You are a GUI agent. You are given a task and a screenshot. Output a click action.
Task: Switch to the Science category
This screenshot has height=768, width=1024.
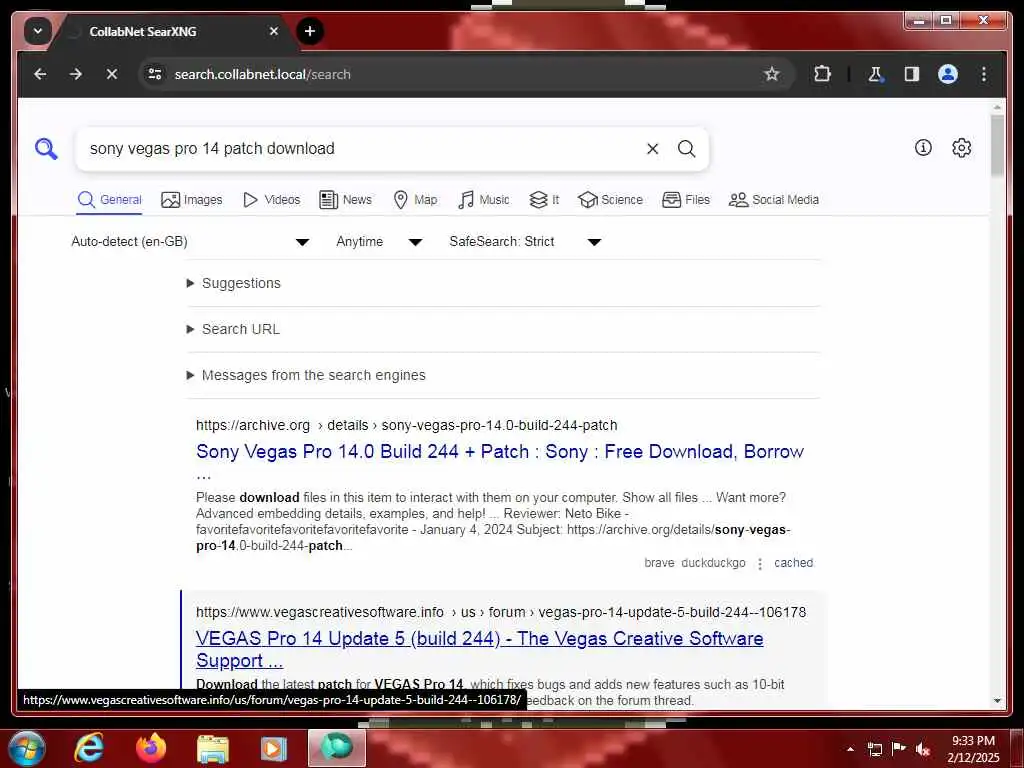610,200
